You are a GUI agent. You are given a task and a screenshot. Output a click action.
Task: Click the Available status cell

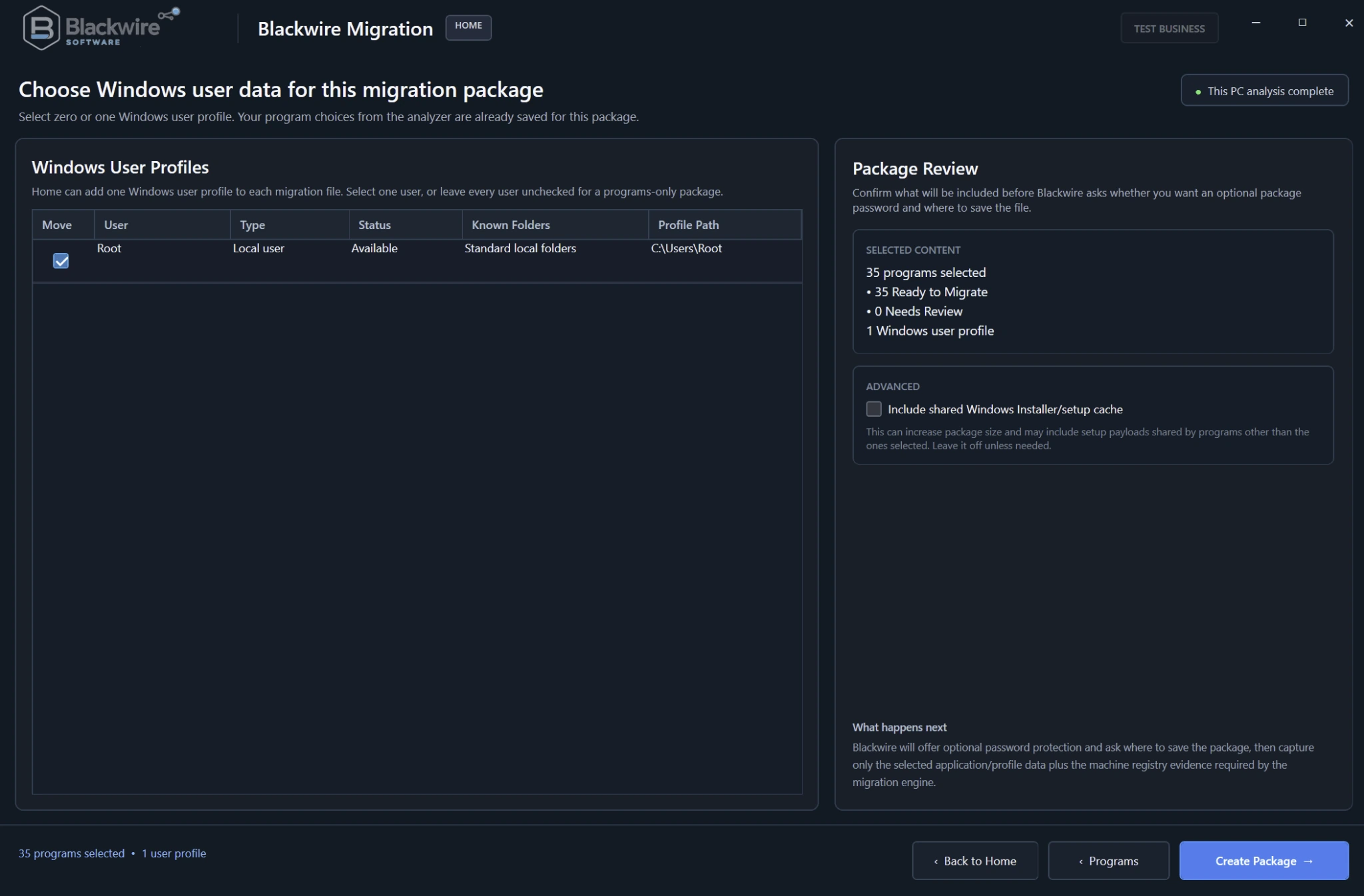(x=374, y=248)
